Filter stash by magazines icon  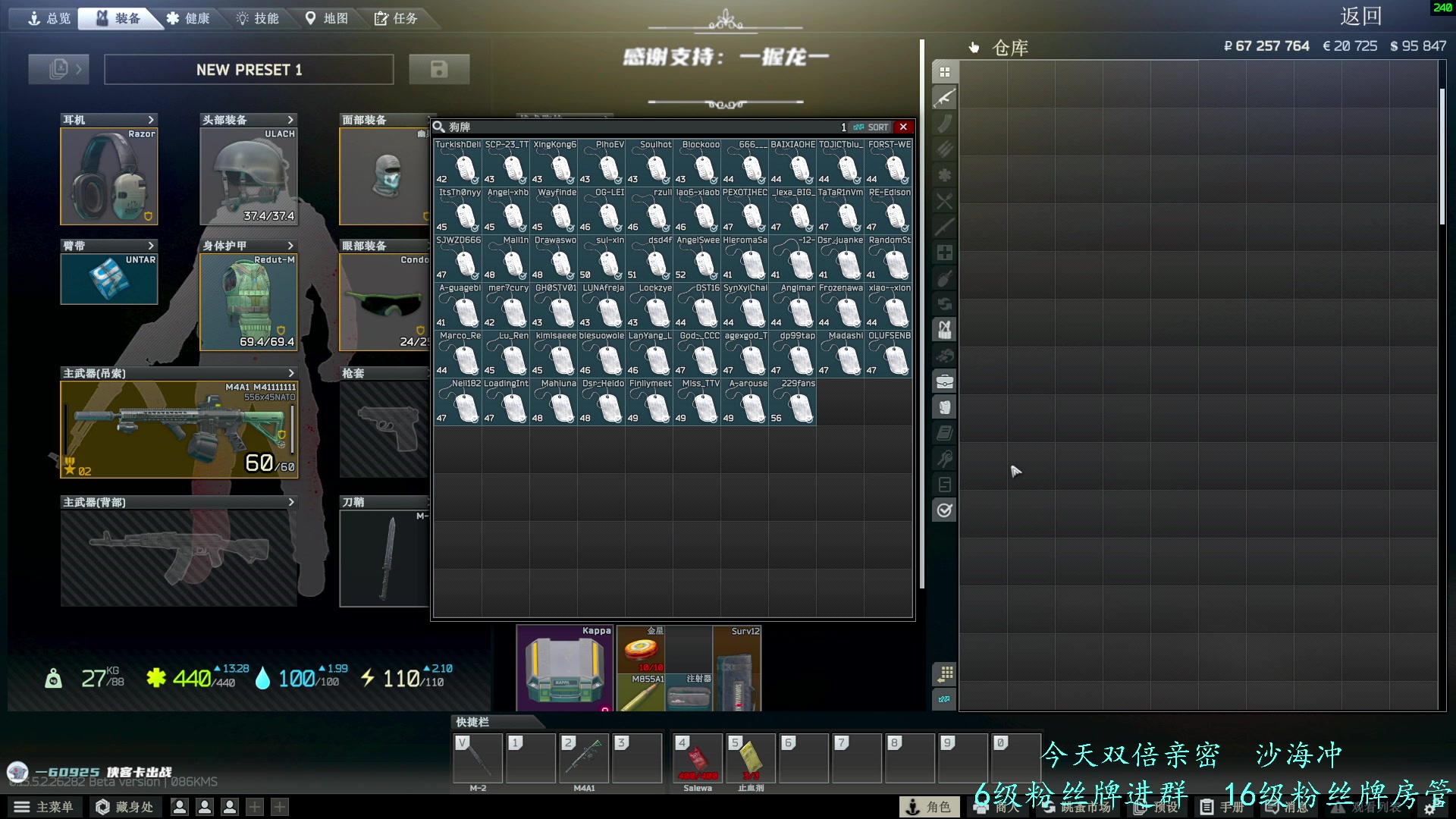click(944, 124)
